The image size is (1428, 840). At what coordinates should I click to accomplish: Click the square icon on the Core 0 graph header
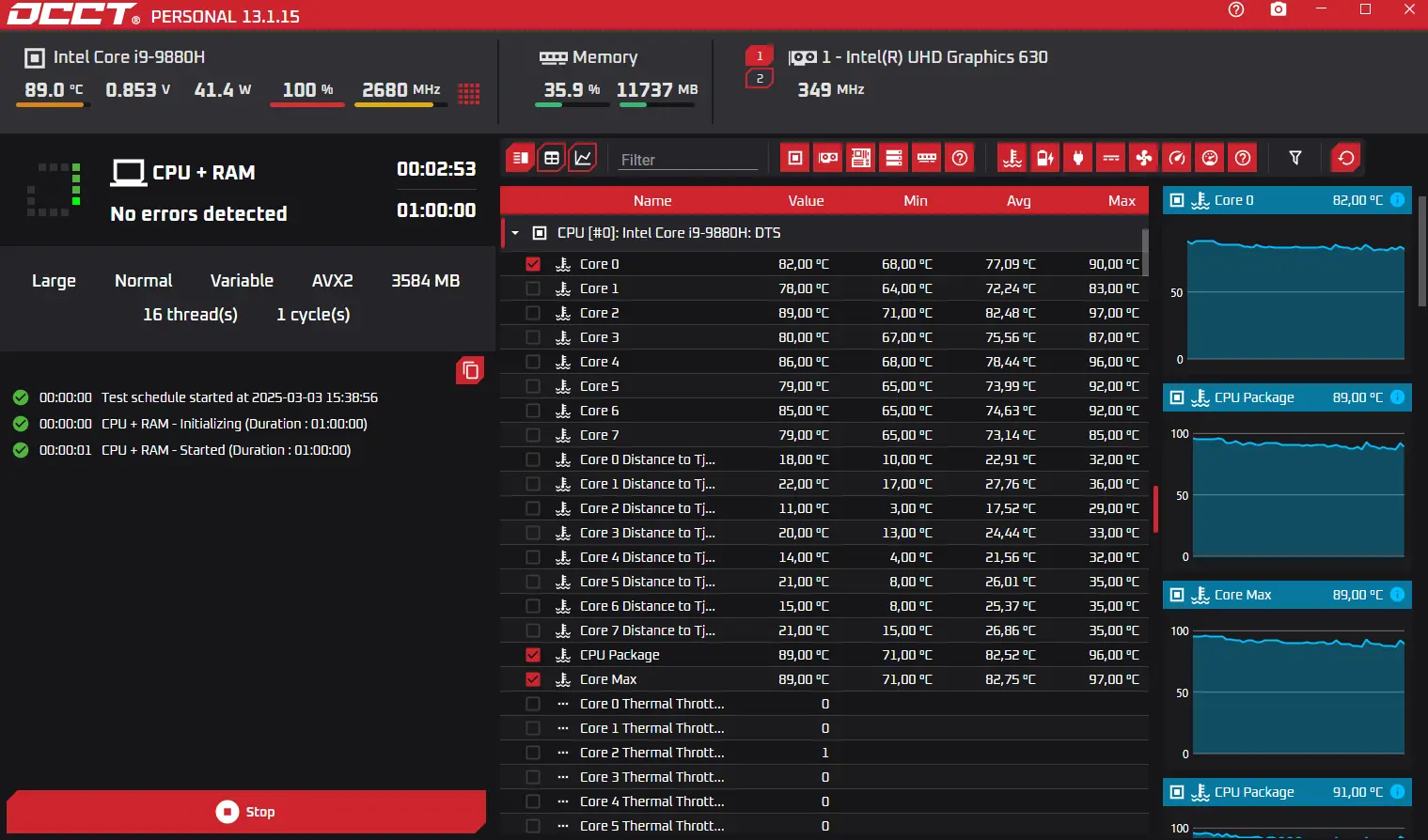click(1177, 200)
